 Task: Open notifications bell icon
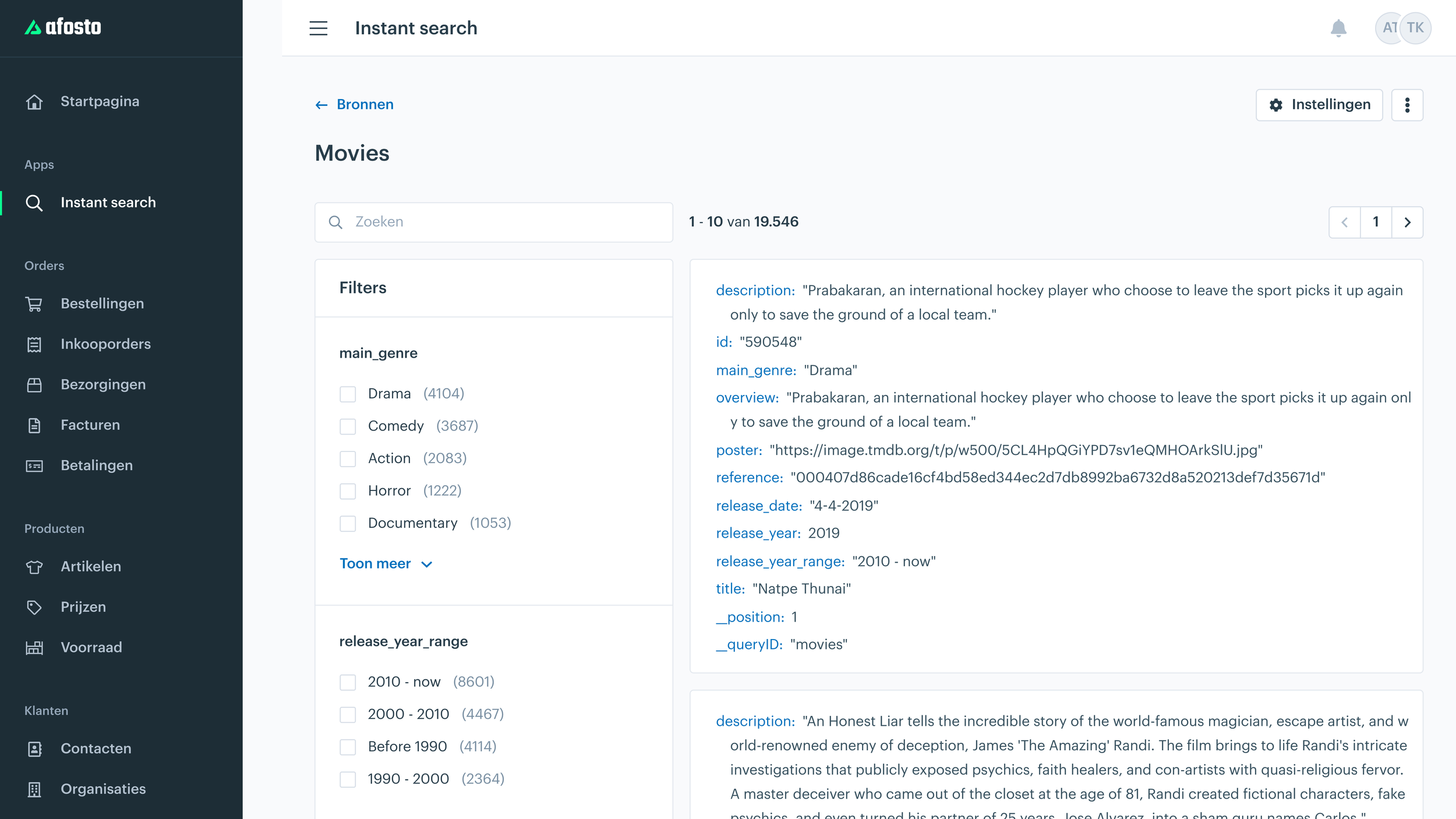[1338, 28]
